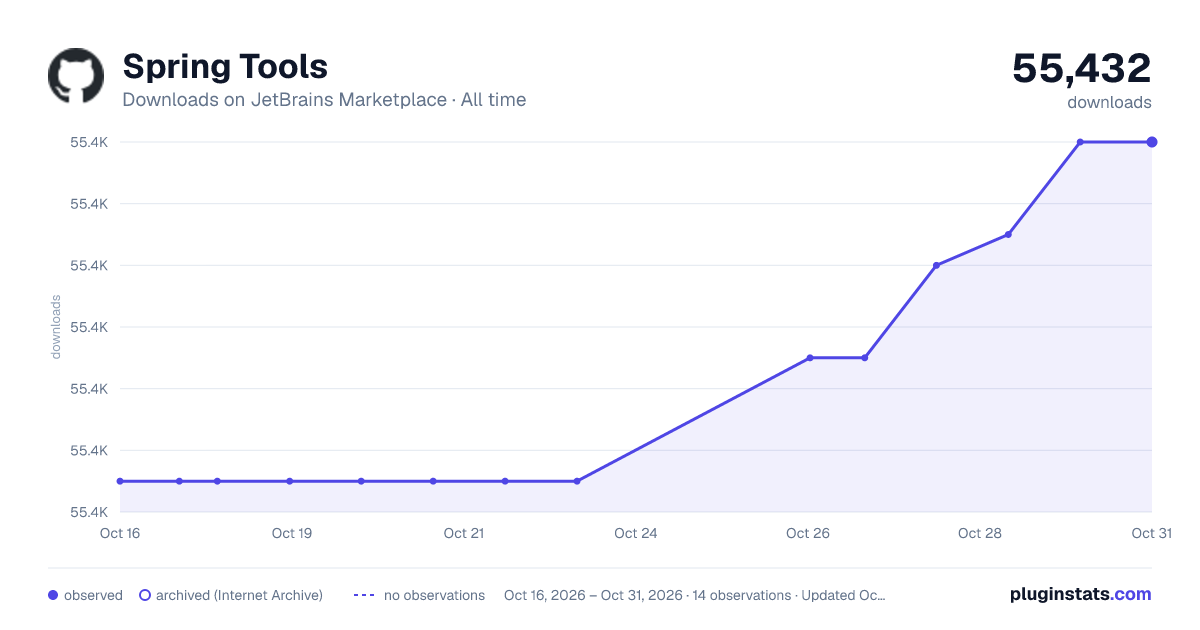Click the Oct 28 x-axis label
Image resolution: width=1200 pixels, height=630 pixels.
[x=980, y=533]
